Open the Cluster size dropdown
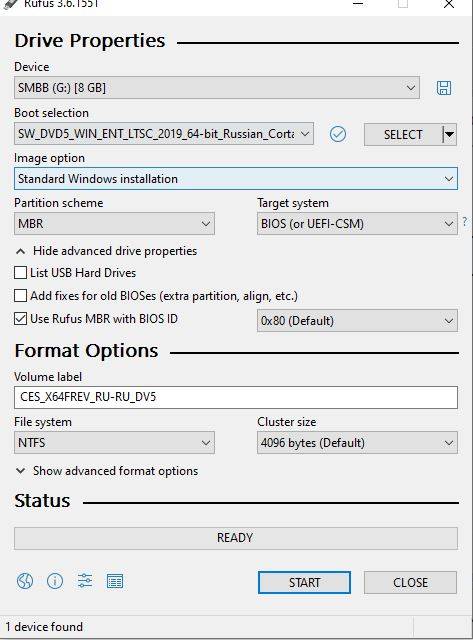This screenshot has width=473, height=640. point(357,442)
